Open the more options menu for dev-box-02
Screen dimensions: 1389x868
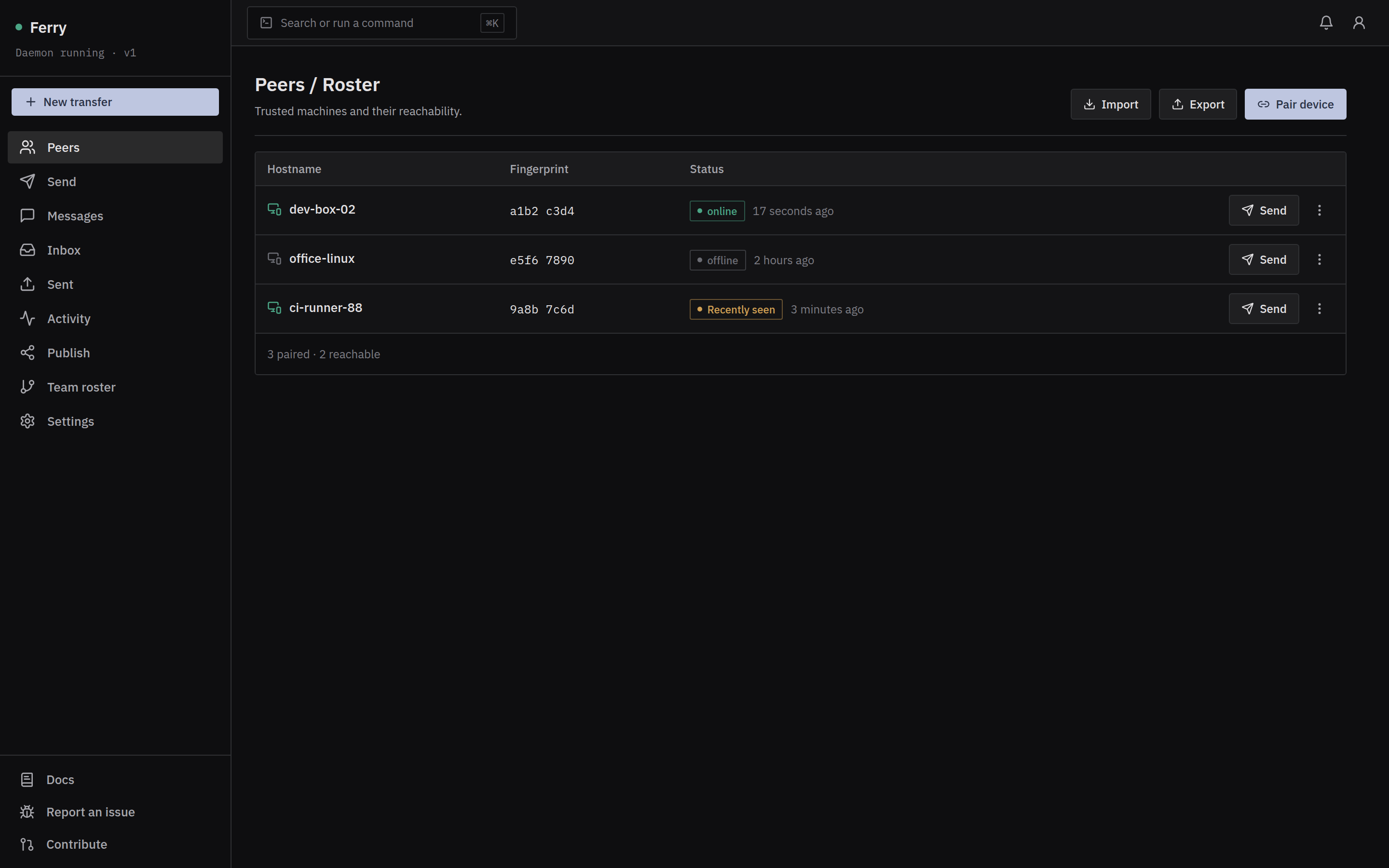[1319, 210]
